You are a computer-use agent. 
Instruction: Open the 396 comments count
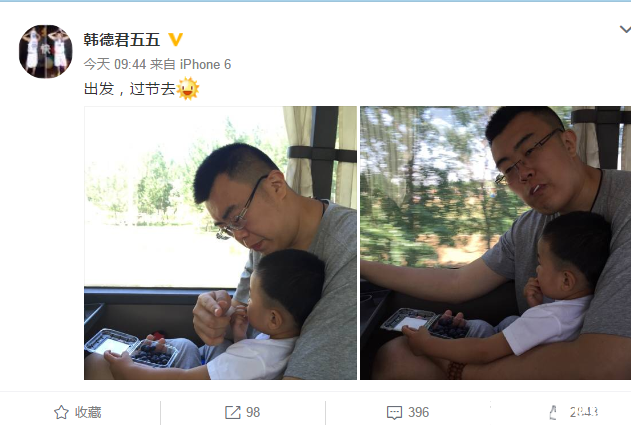coord(419,412)
